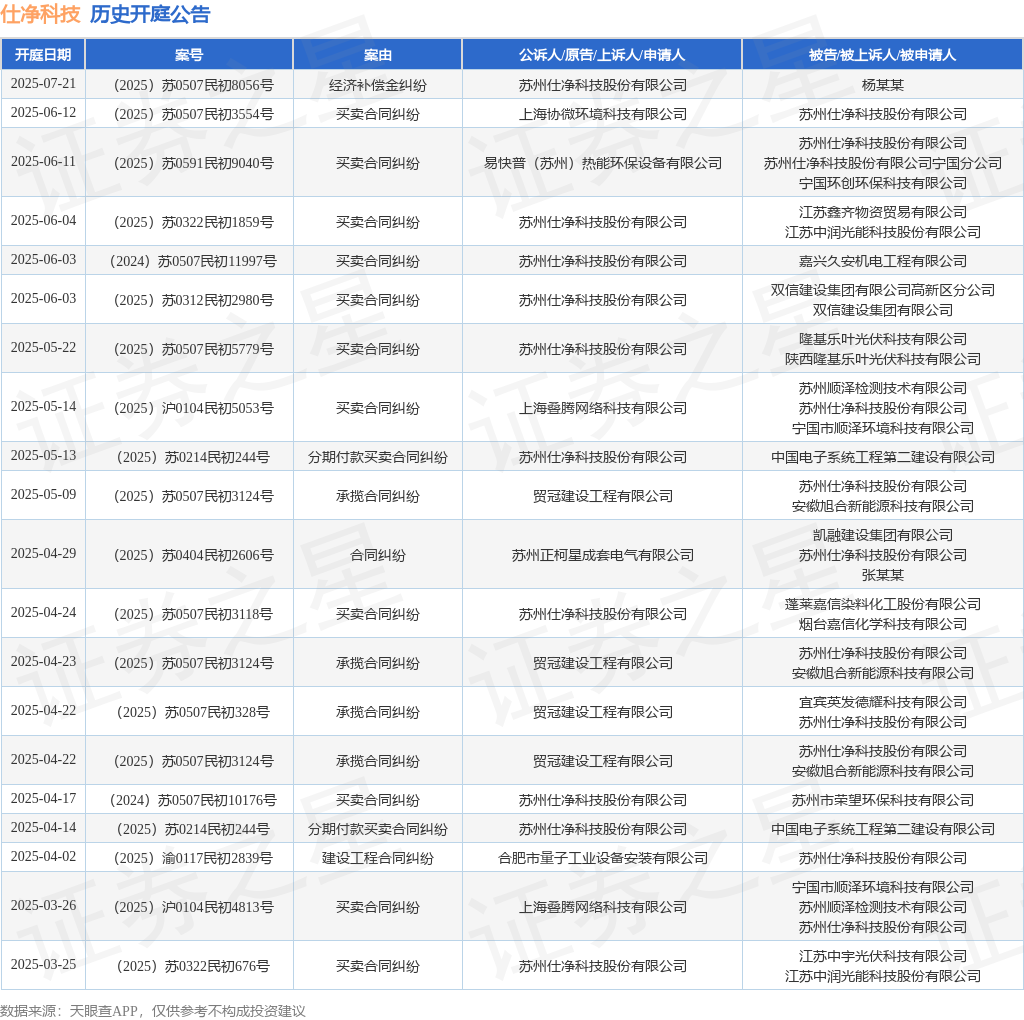Click defendant 张某某
Screen dimensions: 1024x1020
click(x=882, y=575)
